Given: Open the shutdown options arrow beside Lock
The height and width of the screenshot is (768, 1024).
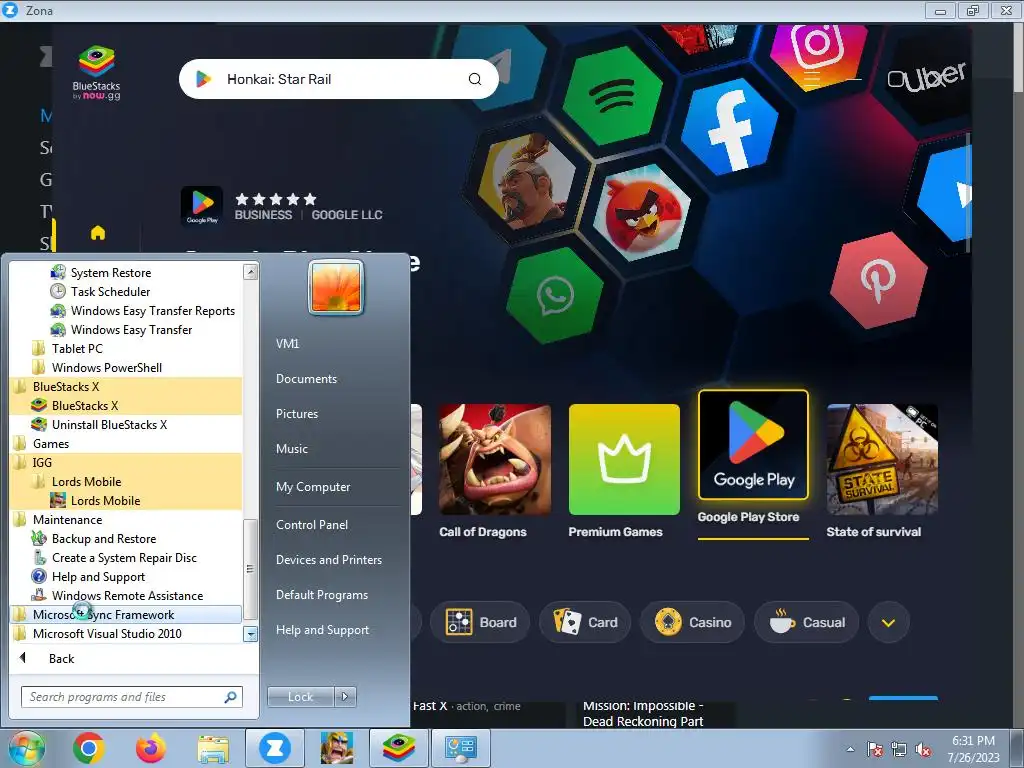Looking at the screenshot, I should (x=345, y=696).
